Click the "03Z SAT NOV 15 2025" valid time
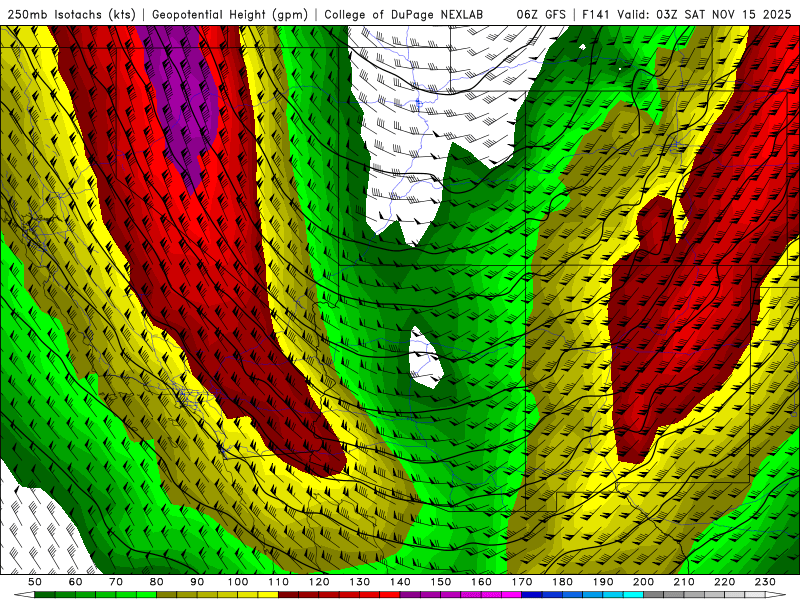 click(723, 15)
